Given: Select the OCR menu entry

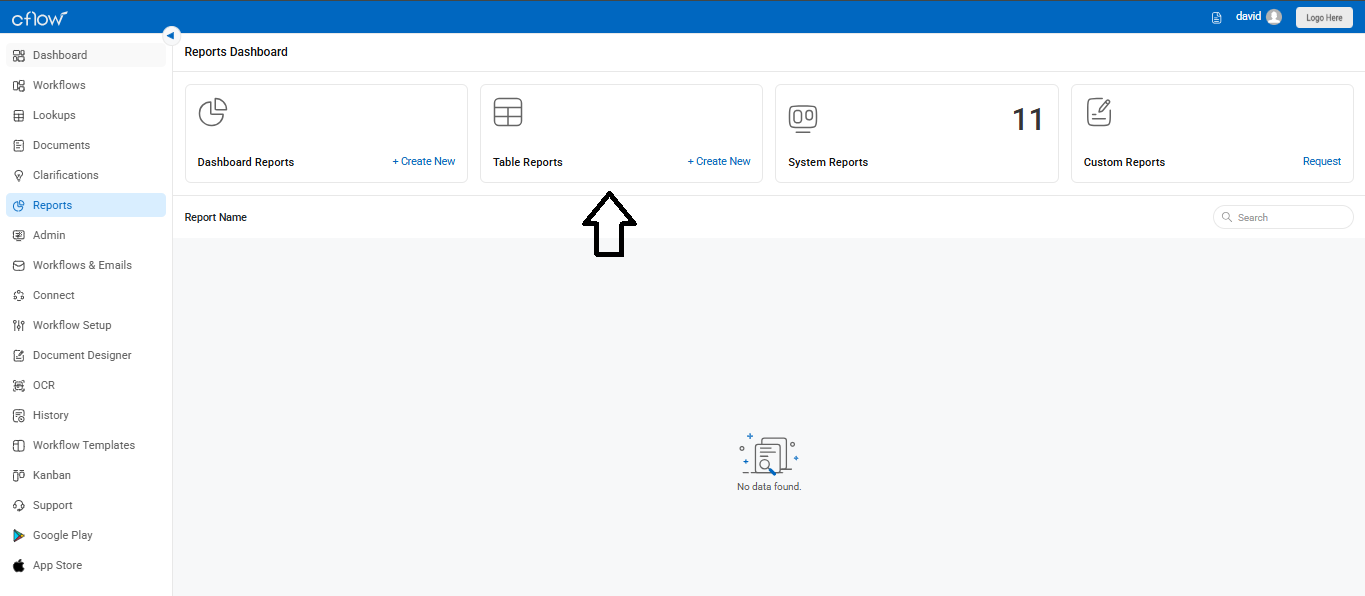Looking at the screenshot, I should point(86,385).
